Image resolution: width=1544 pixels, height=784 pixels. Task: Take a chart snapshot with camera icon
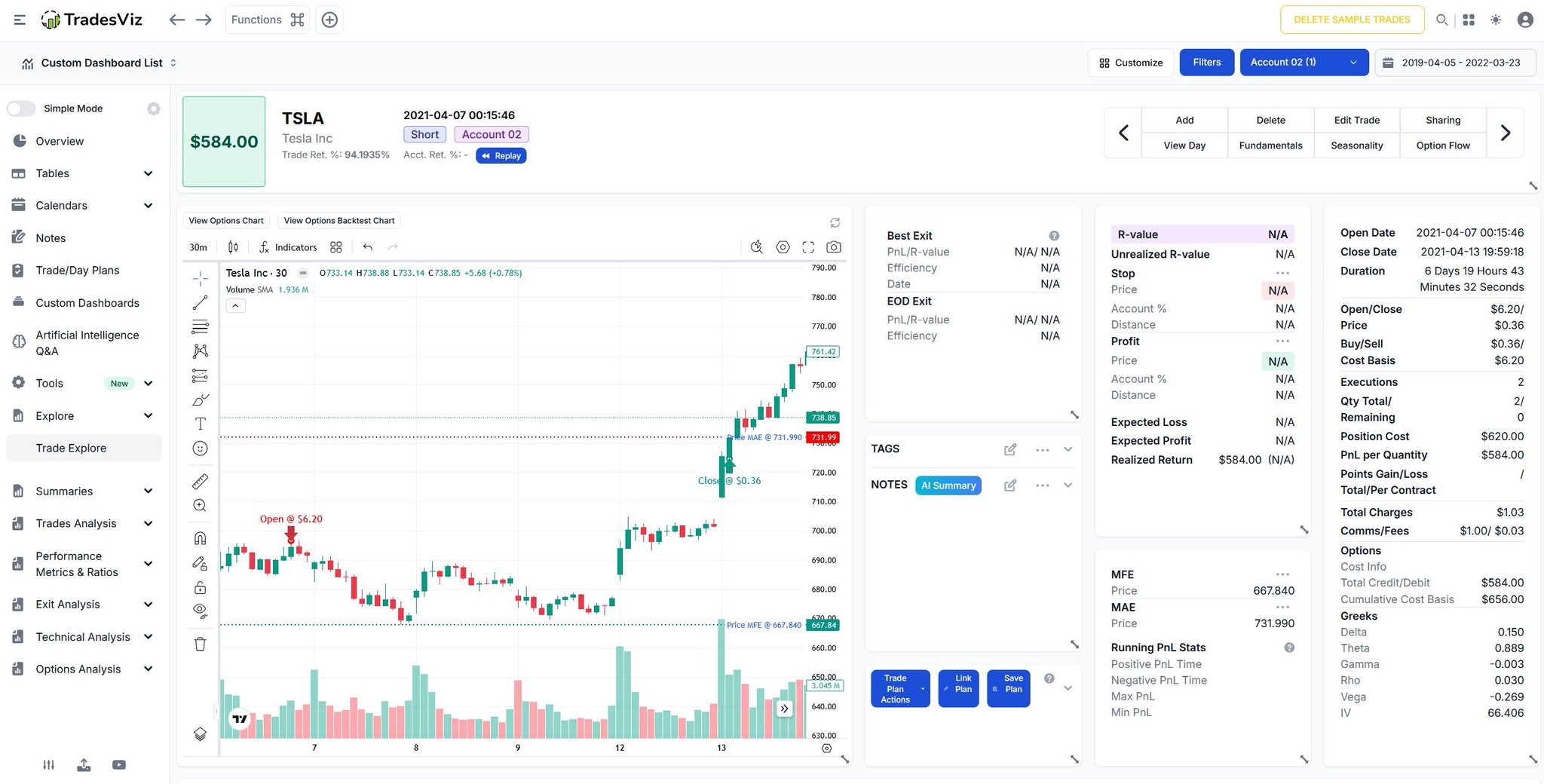[834, 247]
